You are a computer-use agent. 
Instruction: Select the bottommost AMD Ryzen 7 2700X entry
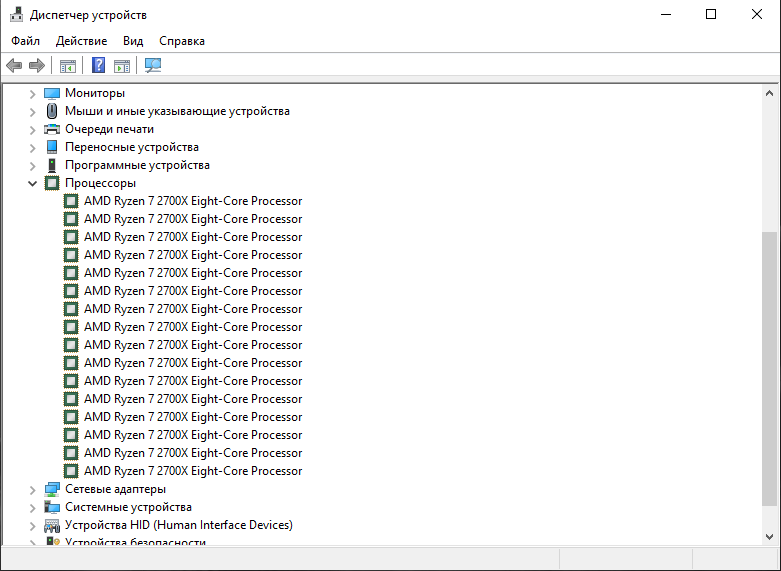pos(193,471)
